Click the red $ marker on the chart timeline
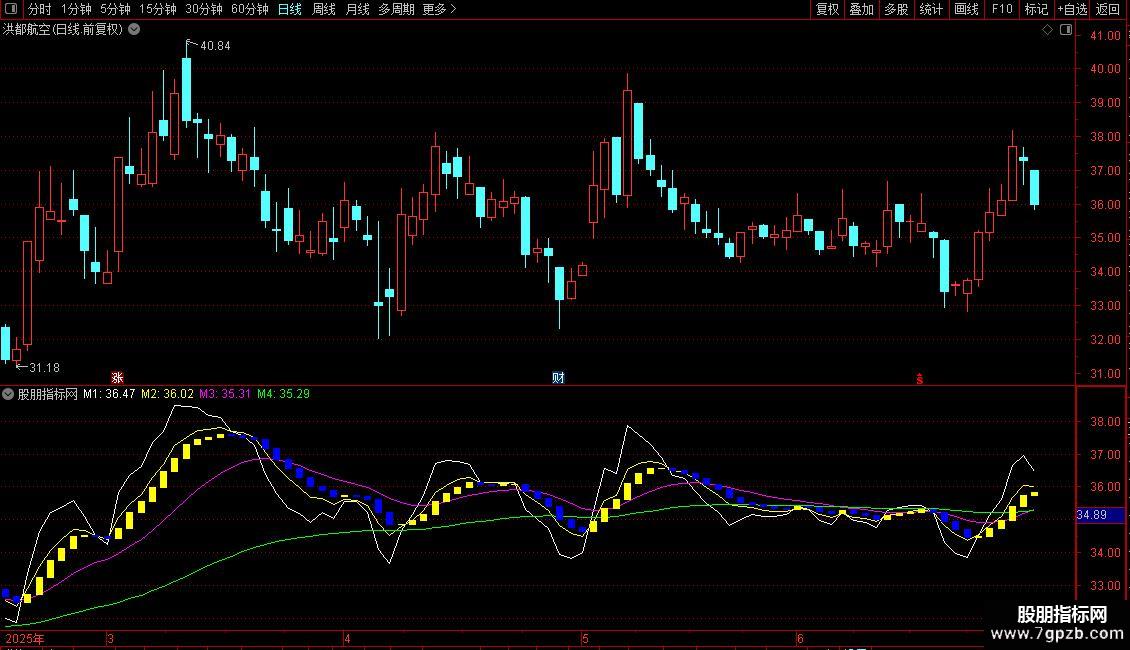The image size is (1130, 650). [x=920, y=378]
